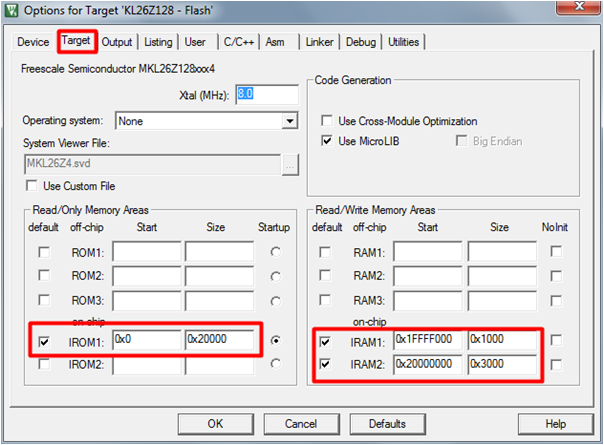The image size is (604, 445).
Task: Click the System Viewer File field
Action: pyautogui.click(x=153, y=164)
